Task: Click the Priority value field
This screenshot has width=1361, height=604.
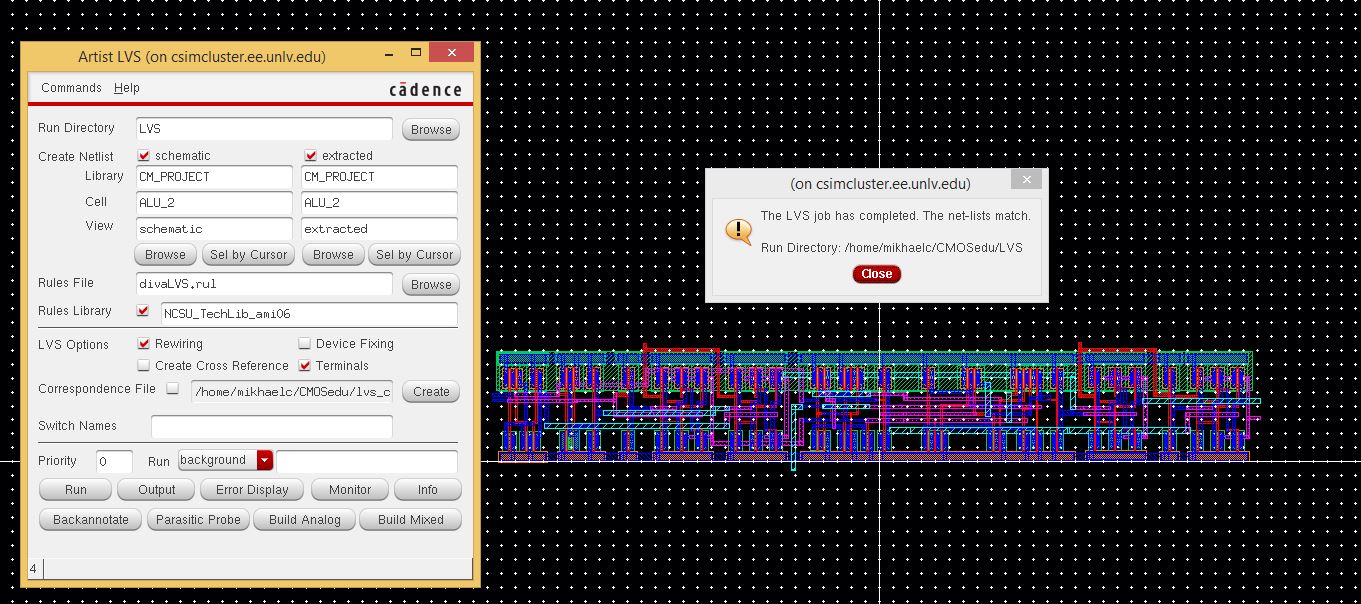Action: 114,461
